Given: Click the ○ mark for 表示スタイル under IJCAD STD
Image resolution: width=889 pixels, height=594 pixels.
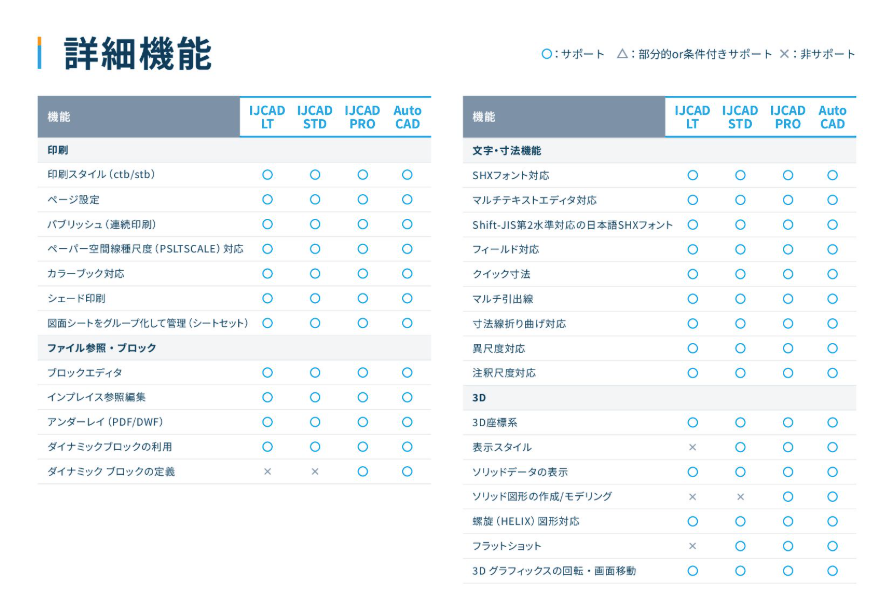Looking at the screenshot, I should click(x=740, y=447).
